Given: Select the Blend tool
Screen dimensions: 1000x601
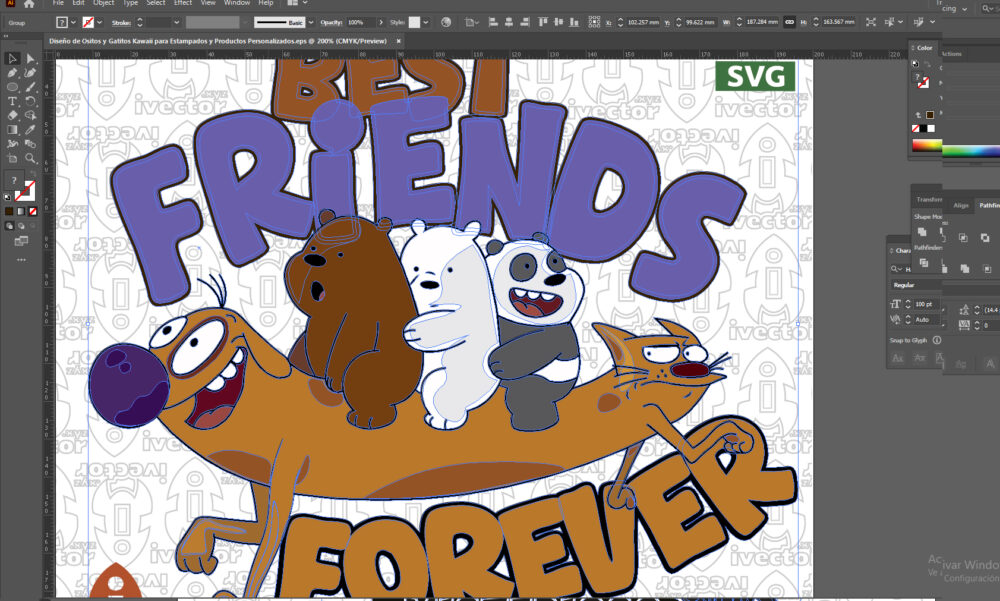Looking at the screenshot, I should point(30,144).
